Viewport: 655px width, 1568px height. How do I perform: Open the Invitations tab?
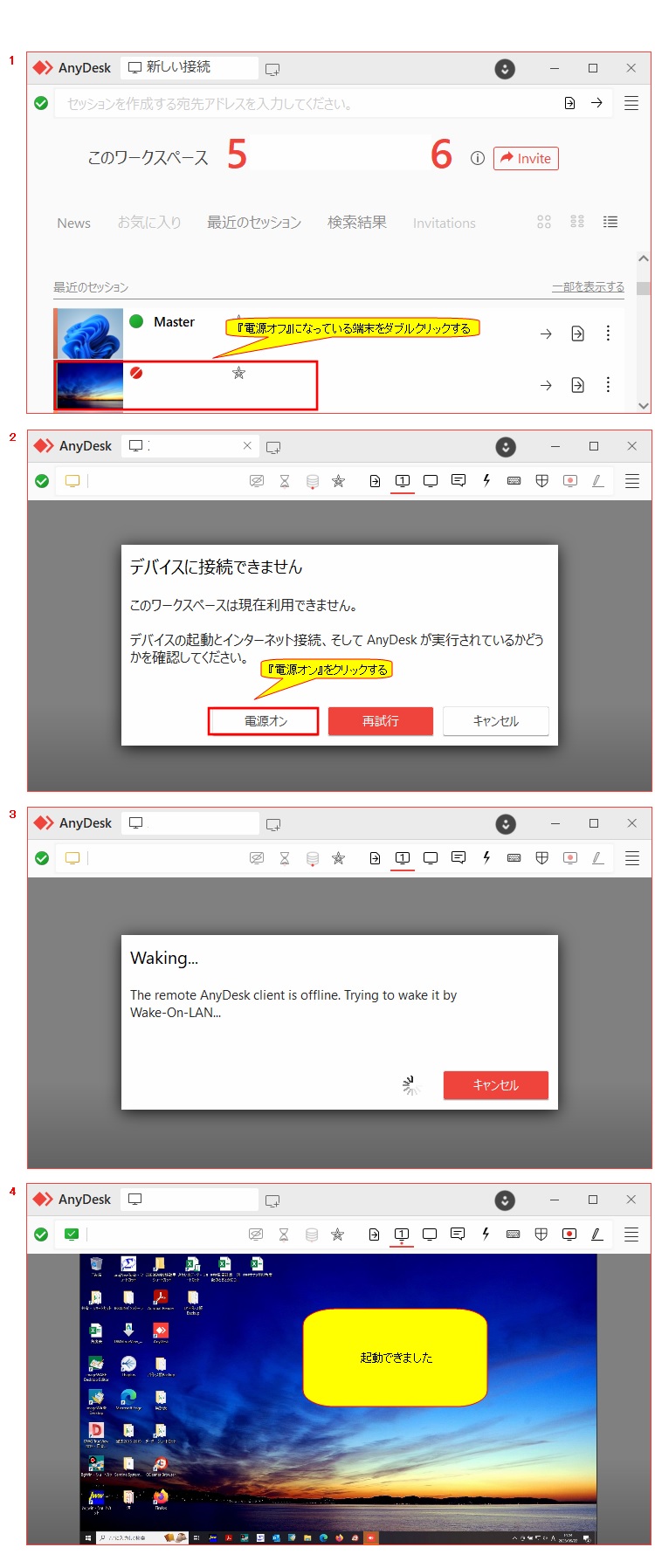[444, 223]
